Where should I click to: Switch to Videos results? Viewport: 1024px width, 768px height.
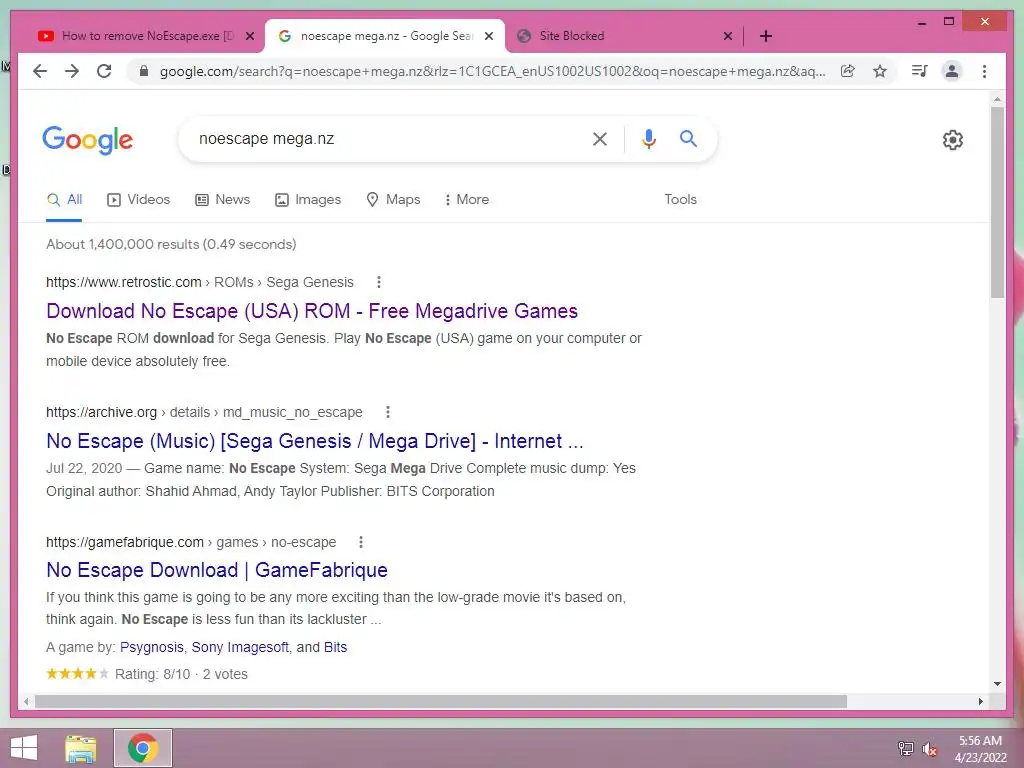click(x=138, y=199)
